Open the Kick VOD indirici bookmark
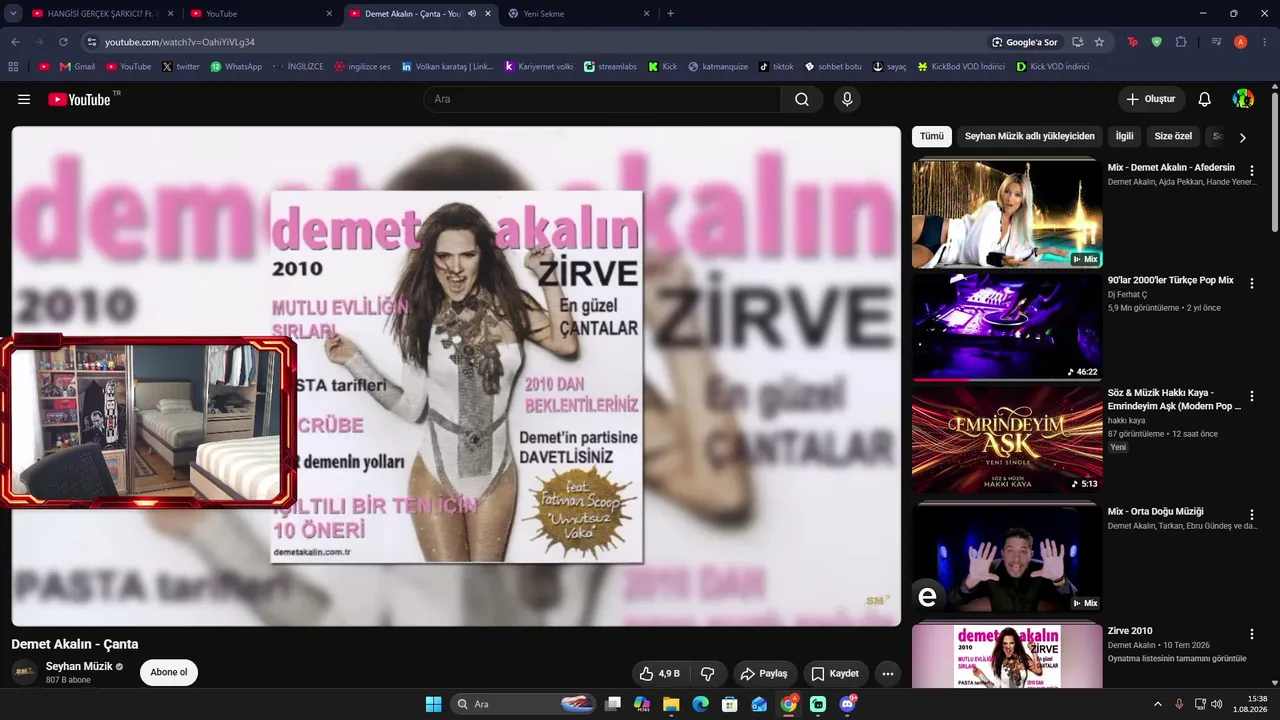 click(1052, 67)
